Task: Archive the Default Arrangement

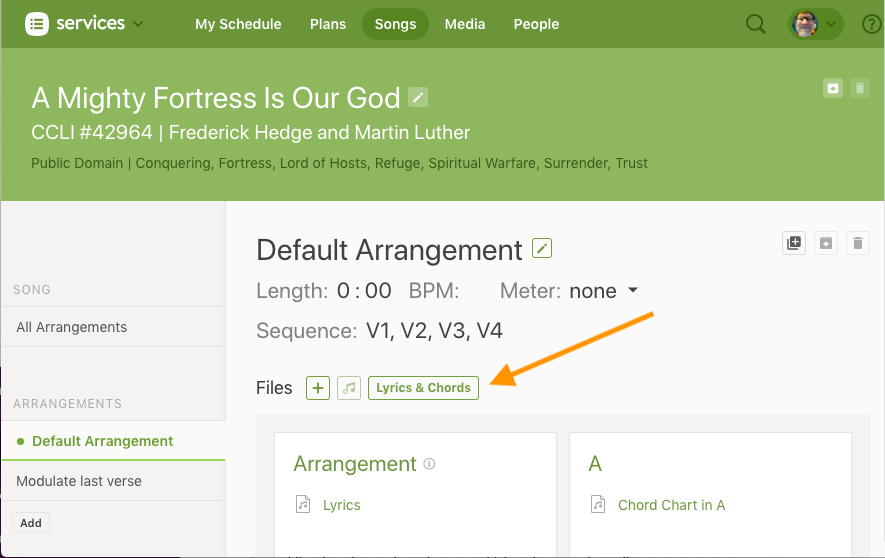Action: pos(826,242)
